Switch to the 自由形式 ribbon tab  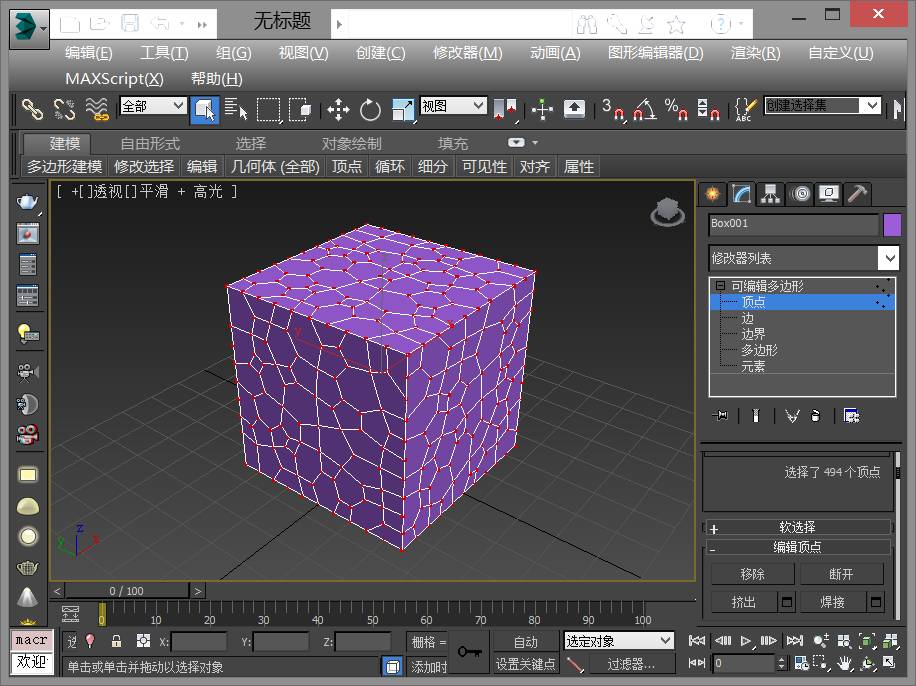coord(150,144)
